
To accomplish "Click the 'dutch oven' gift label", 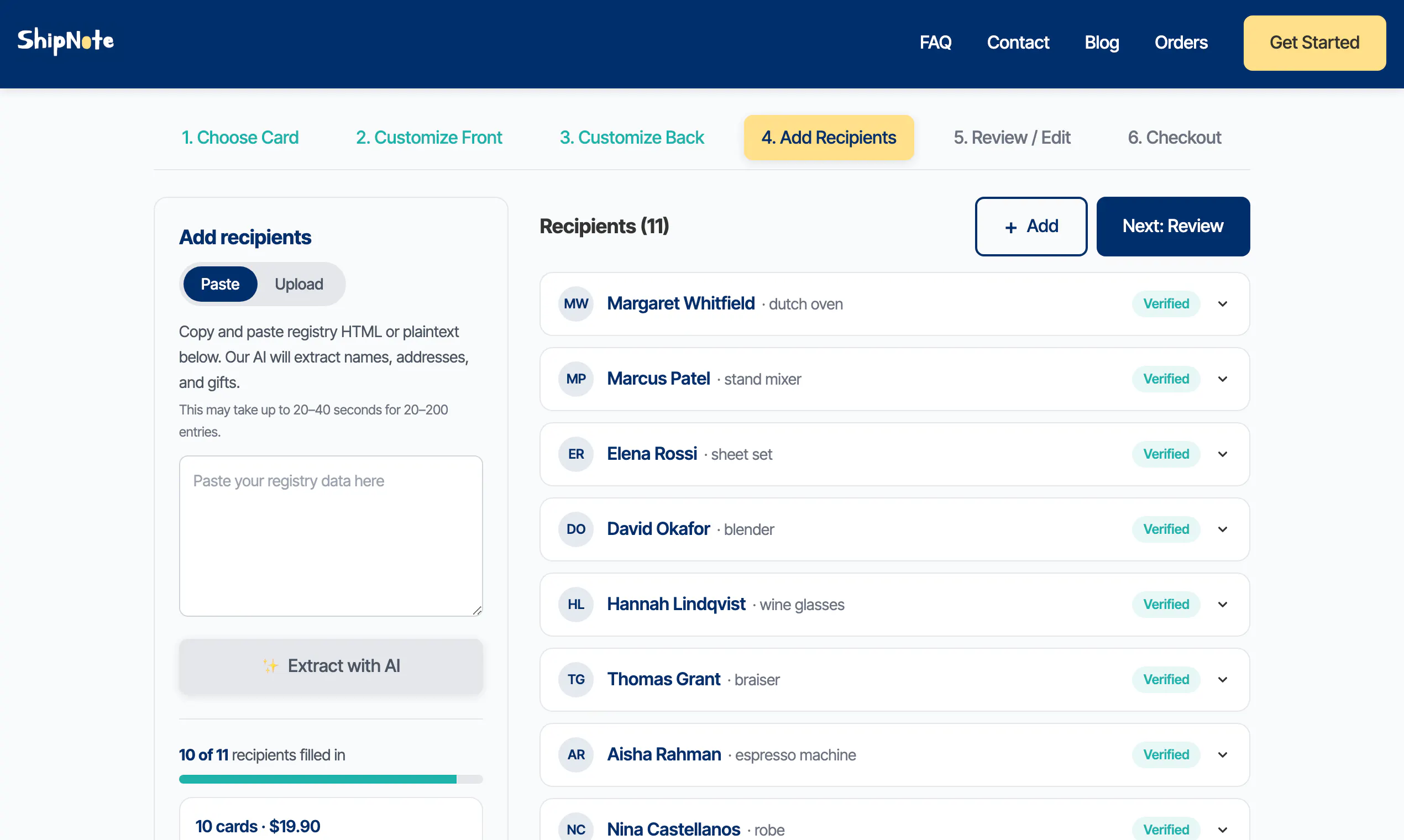I will (x=805, y=304).
